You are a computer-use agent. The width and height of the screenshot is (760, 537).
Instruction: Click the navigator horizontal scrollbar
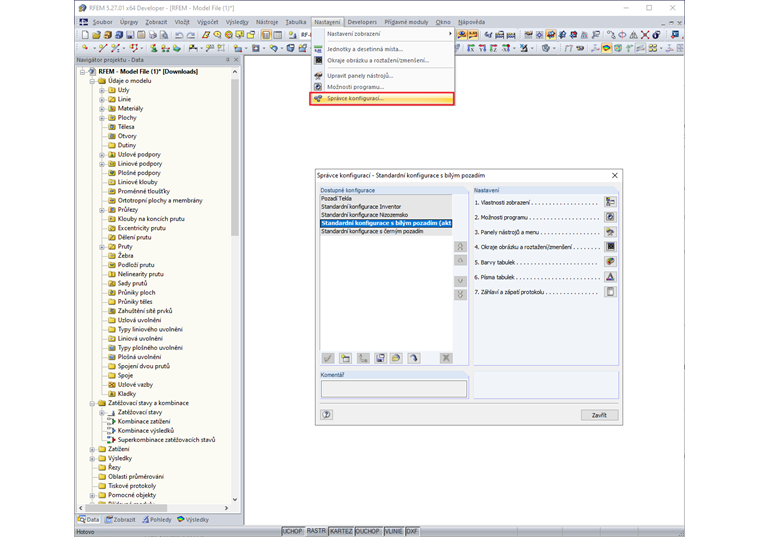pos(126,508)
